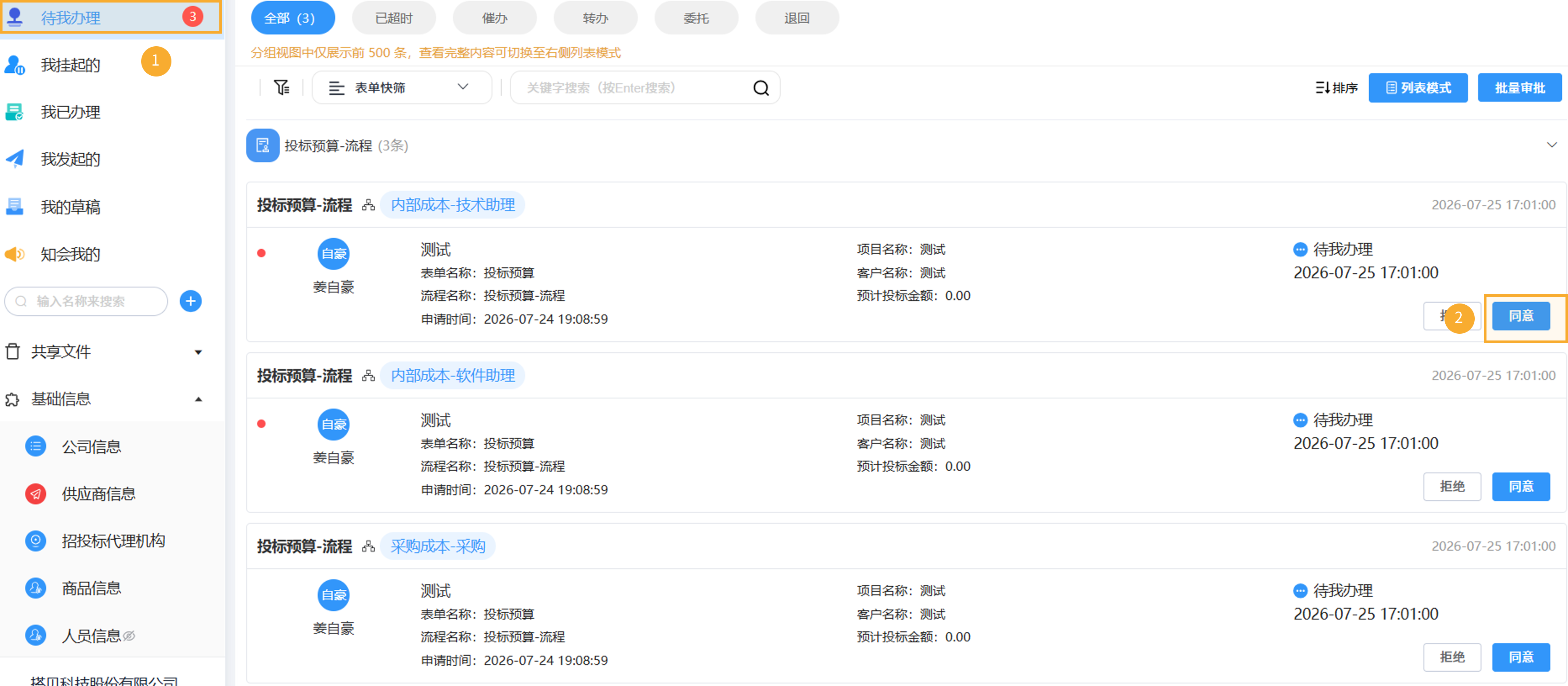Click the 知会我的 megaphone icon
Image resolution: width=1568 pixels, height=686 pixels.
click(x=15, y=254)
